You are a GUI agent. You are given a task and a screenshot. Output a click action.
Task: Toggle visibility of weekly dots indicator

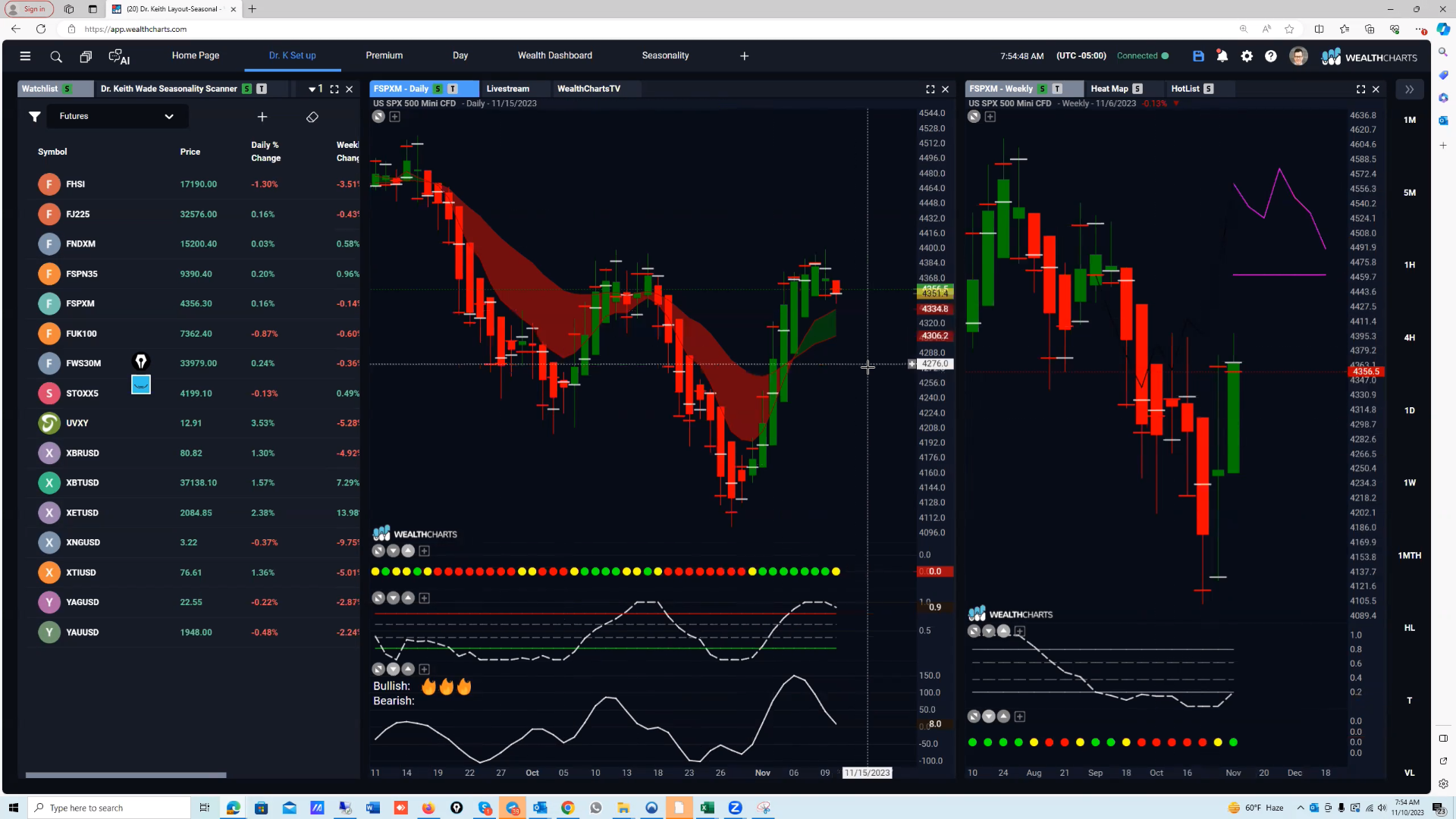click(x=974, y=717)
